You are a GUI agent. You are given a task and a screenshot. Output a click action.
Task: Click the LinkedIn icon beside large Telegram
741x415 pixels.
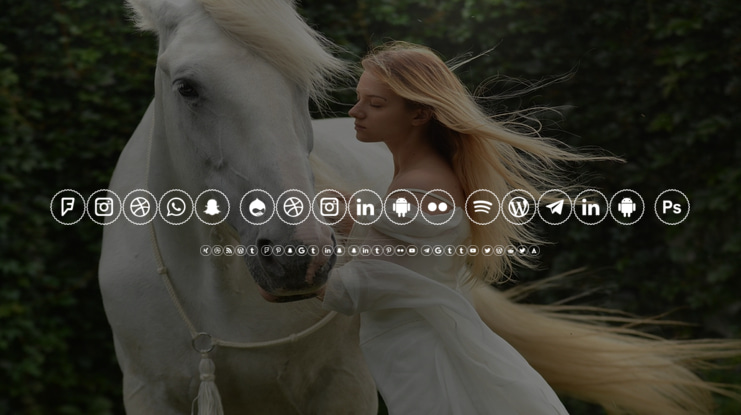[591, 207]
